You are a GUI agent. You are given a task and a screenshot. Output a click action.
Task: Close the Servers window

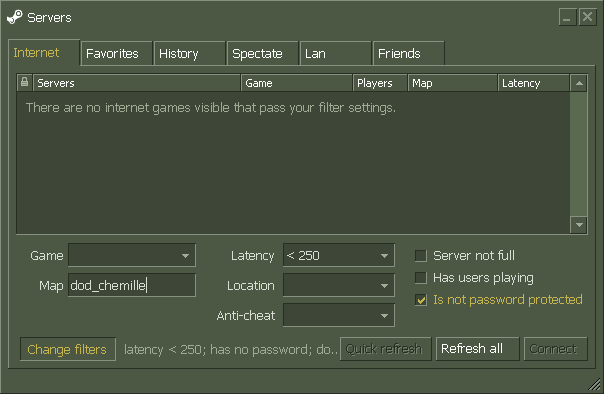(587, 17)
